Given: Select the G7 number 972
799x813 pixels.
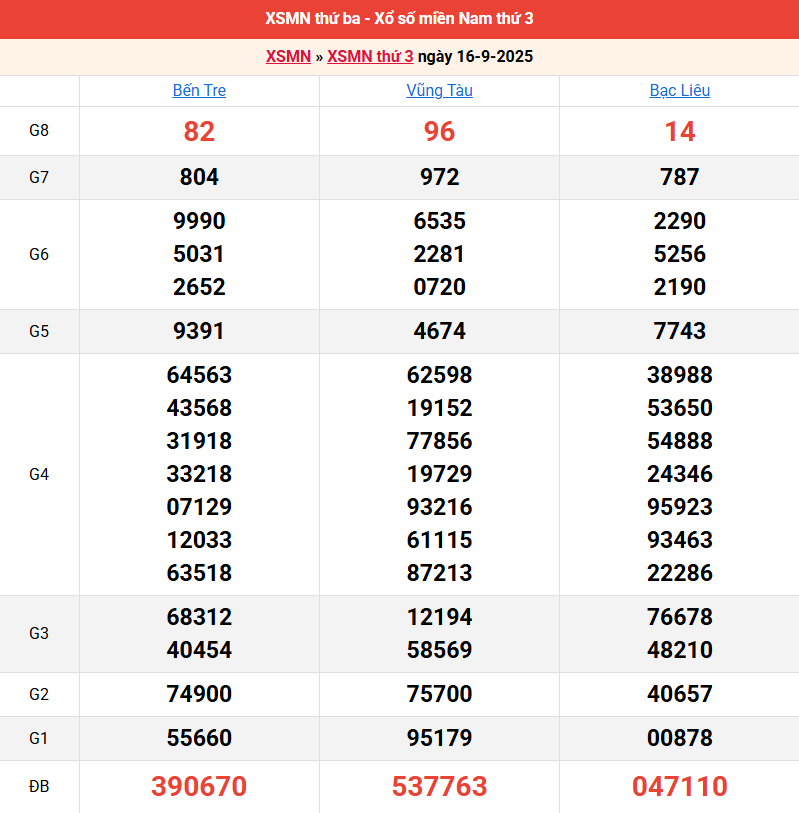Looking at the screenshot, I should click(439, 177).
